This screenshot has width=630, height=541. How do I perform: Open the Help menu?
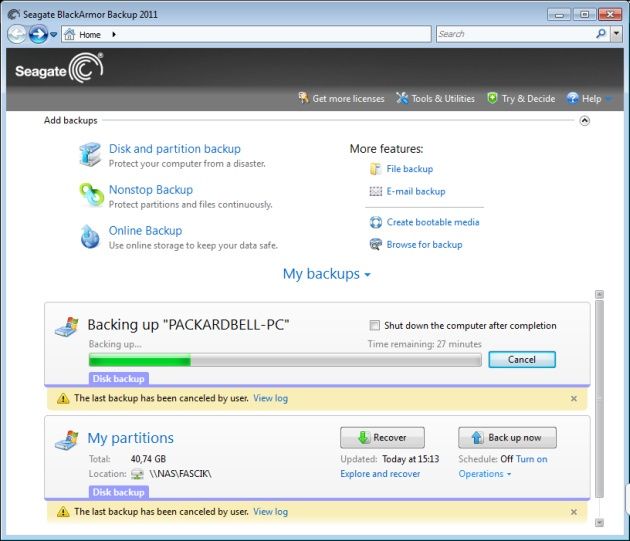click(x=591, y=98)
